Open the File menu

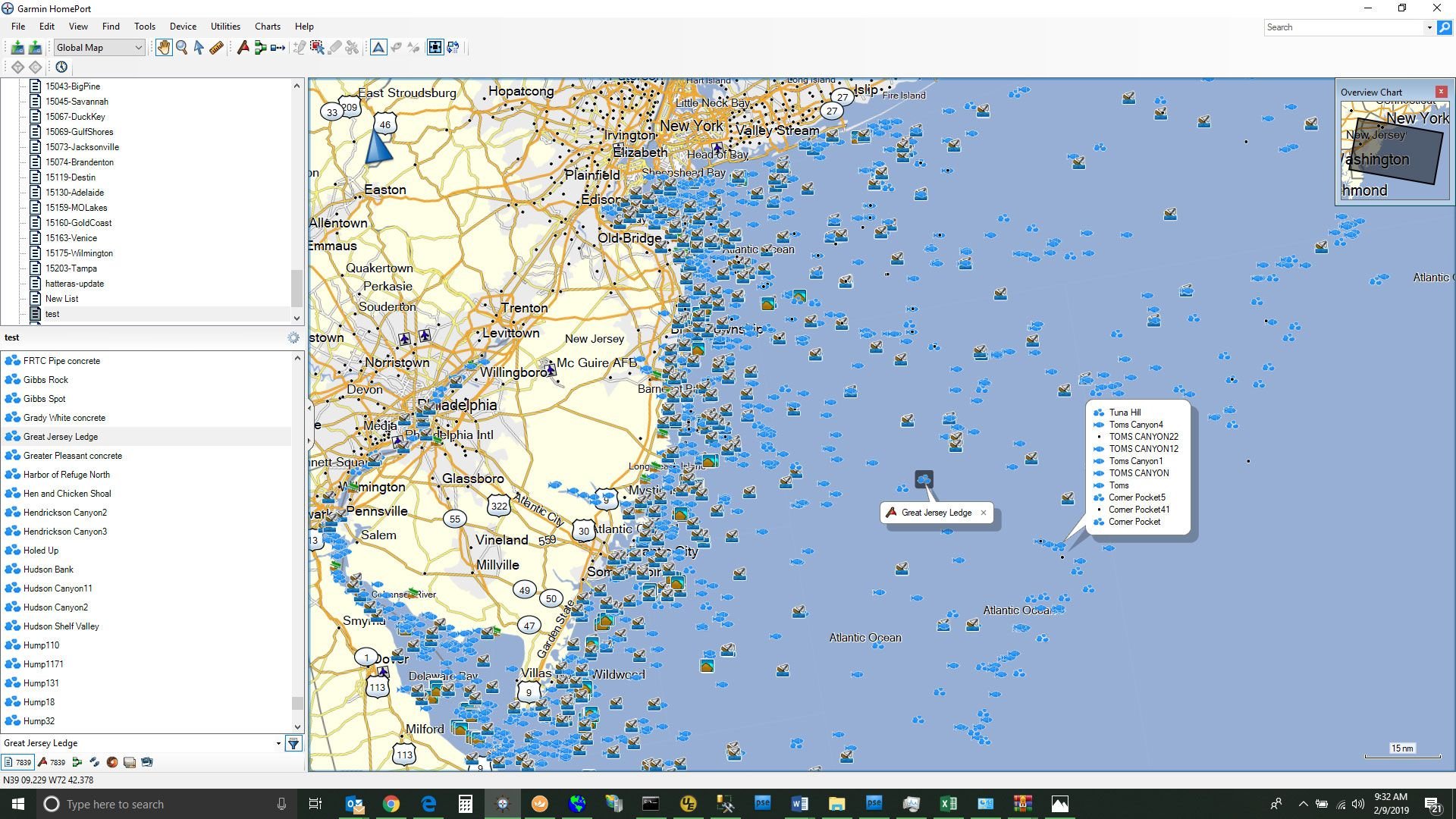click(18, 27)
